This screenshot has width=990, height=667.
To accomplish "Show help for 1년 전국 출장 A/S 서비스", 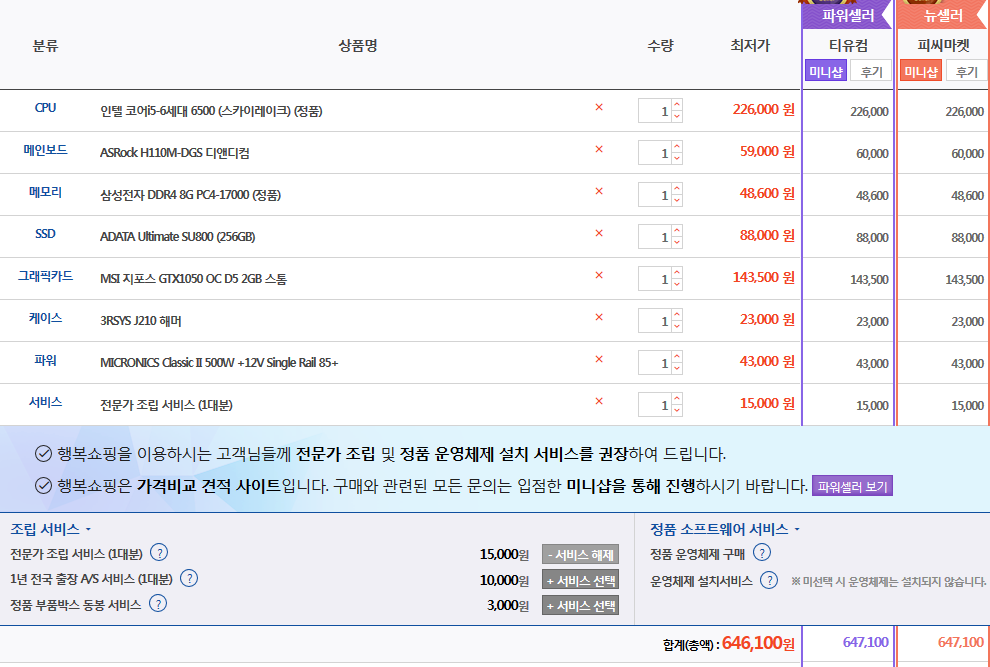I will click(x=188, y=578).
